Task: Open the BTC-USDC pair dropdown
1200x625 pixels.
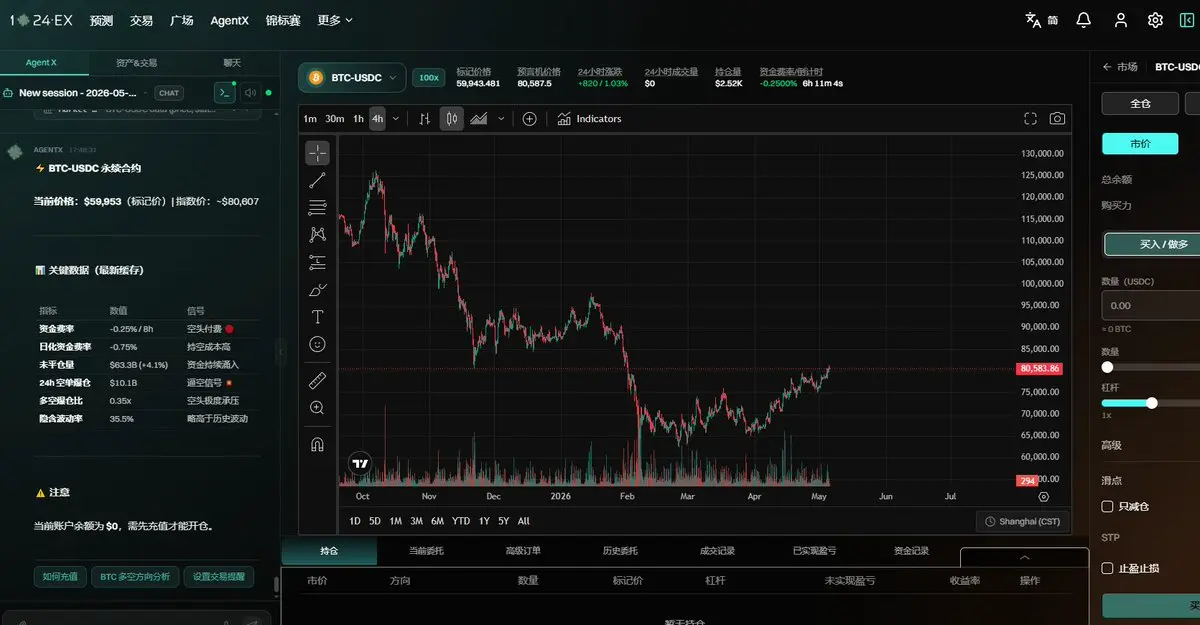Action: click(x=352, y=77)
